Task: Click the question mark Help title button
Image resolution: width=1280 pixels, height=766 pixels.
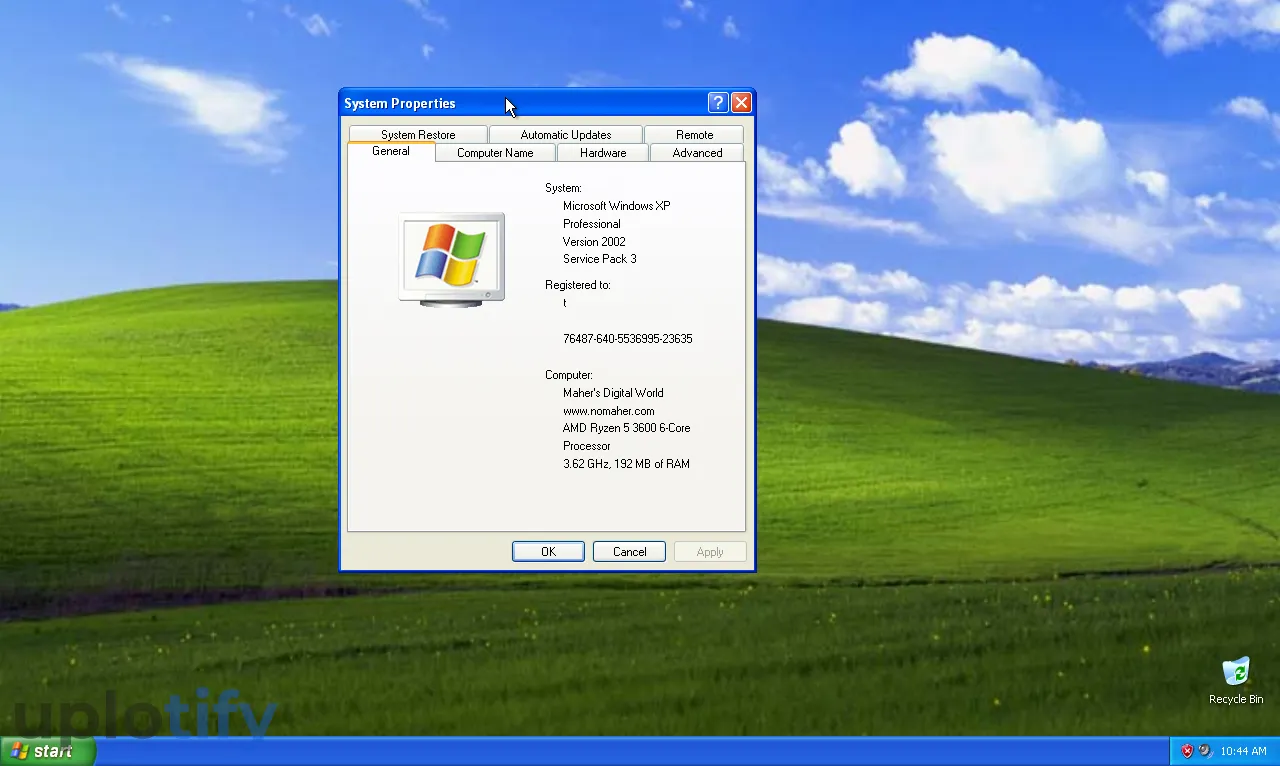Action: point(717,103)
